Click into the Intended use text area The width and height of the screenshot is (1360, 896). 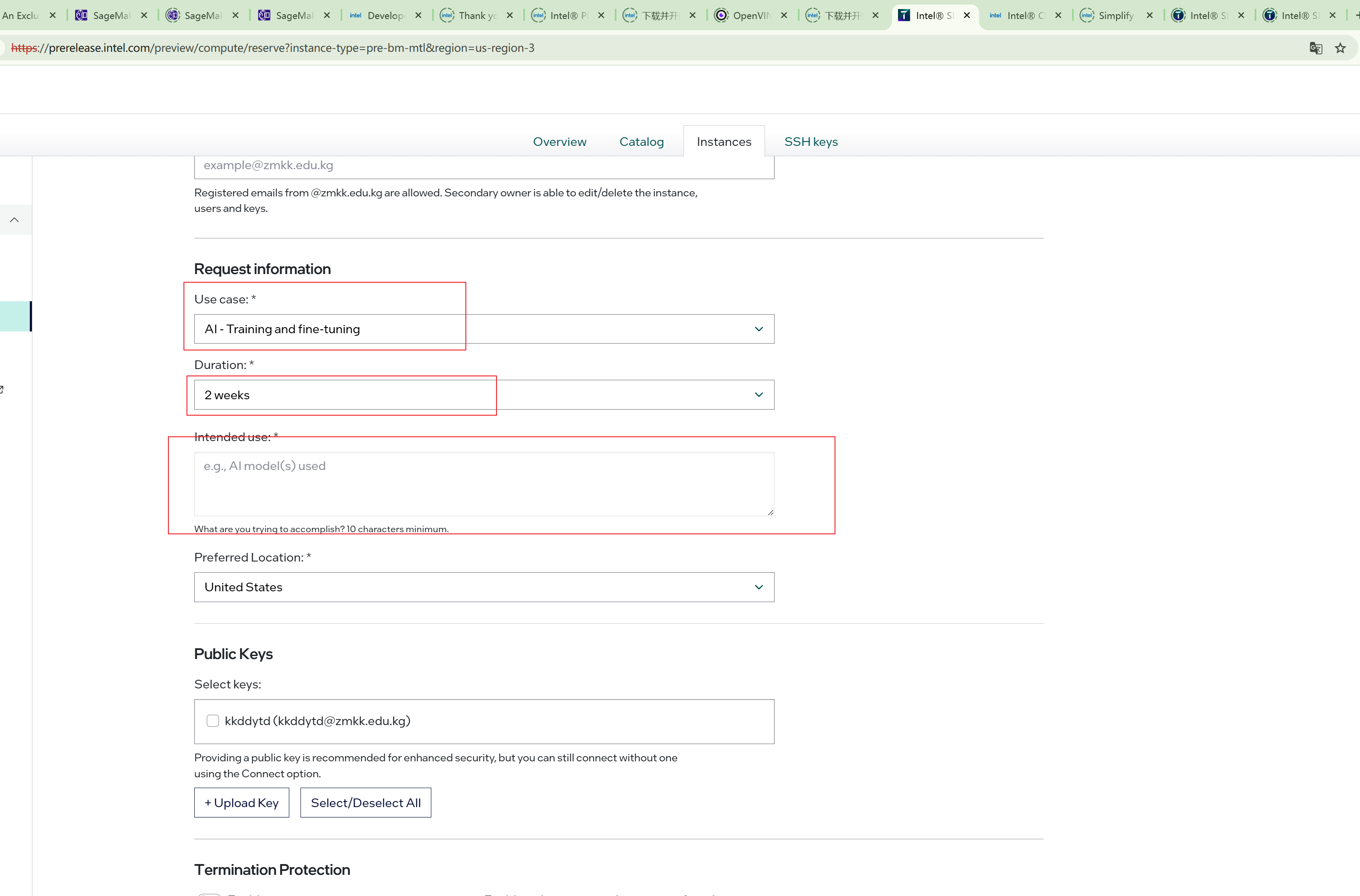click(484, 484)
